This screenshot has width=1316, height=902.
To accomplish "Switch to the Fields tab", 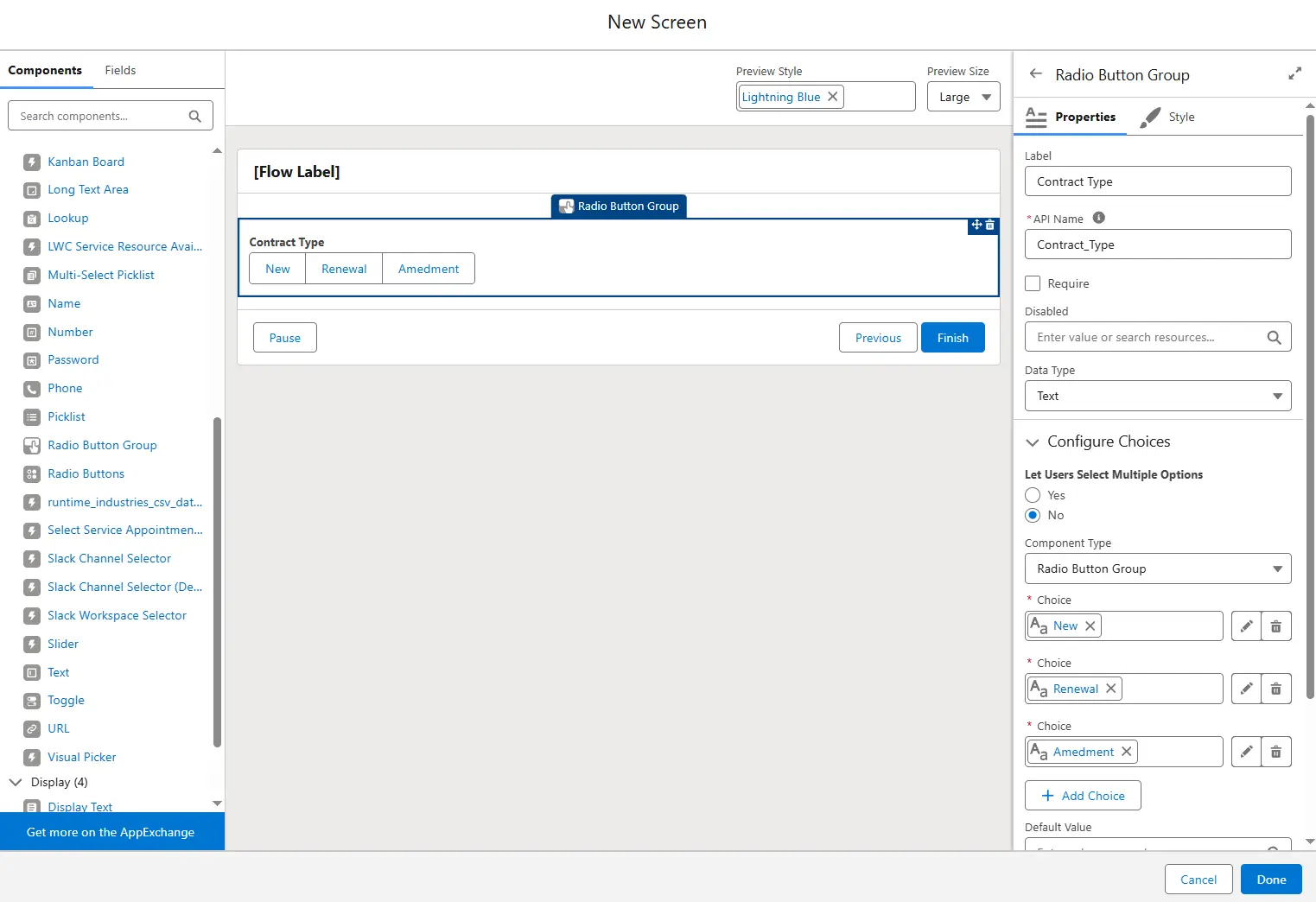I will [x=120, y=70].
